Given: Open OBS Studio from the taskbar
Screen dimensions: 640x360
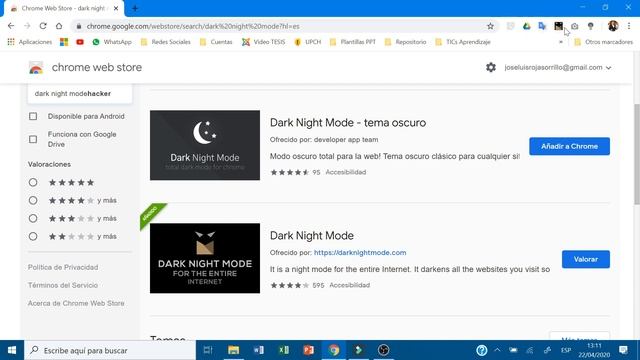Looking at the screenshot, I should tap(383, 350).
